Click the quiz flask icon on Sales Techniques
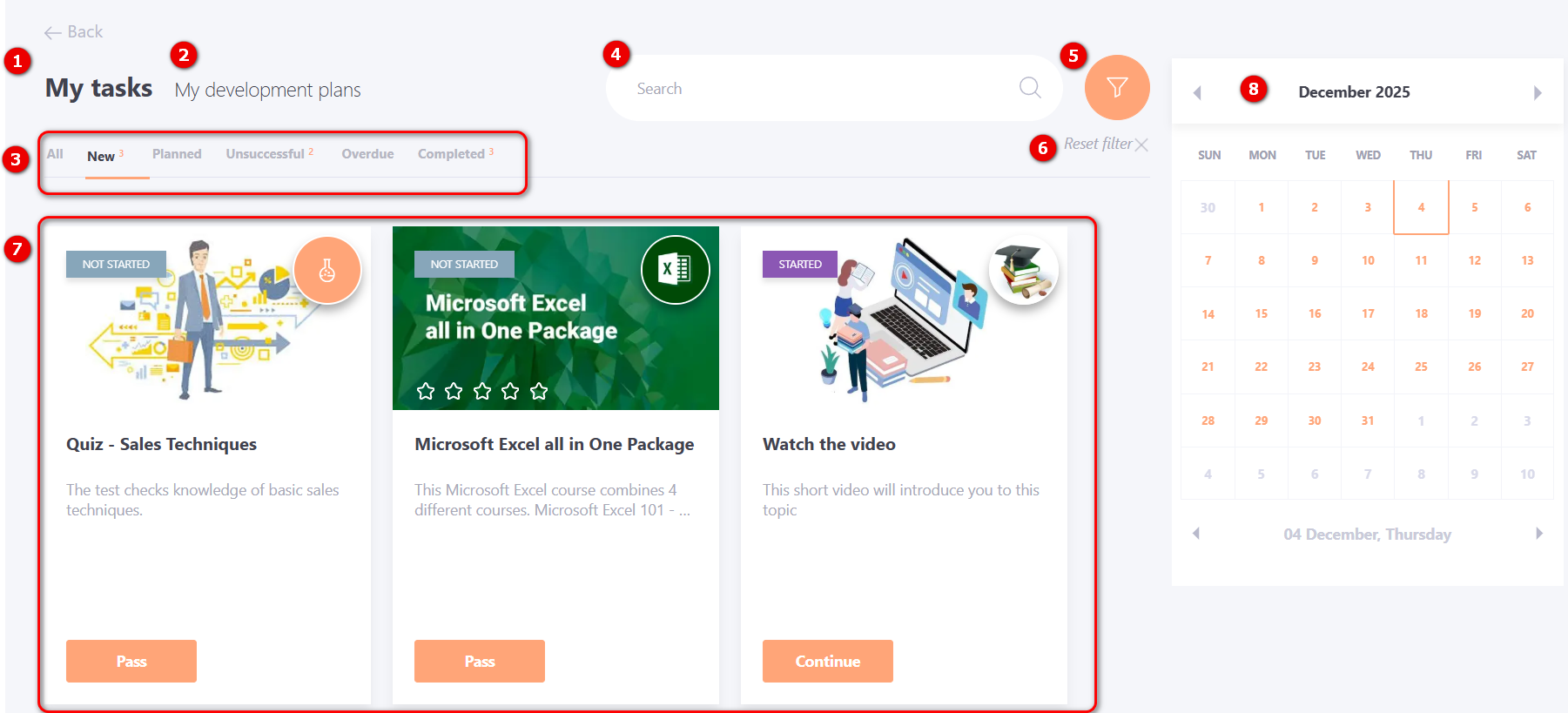 click(x=327, y=271)
